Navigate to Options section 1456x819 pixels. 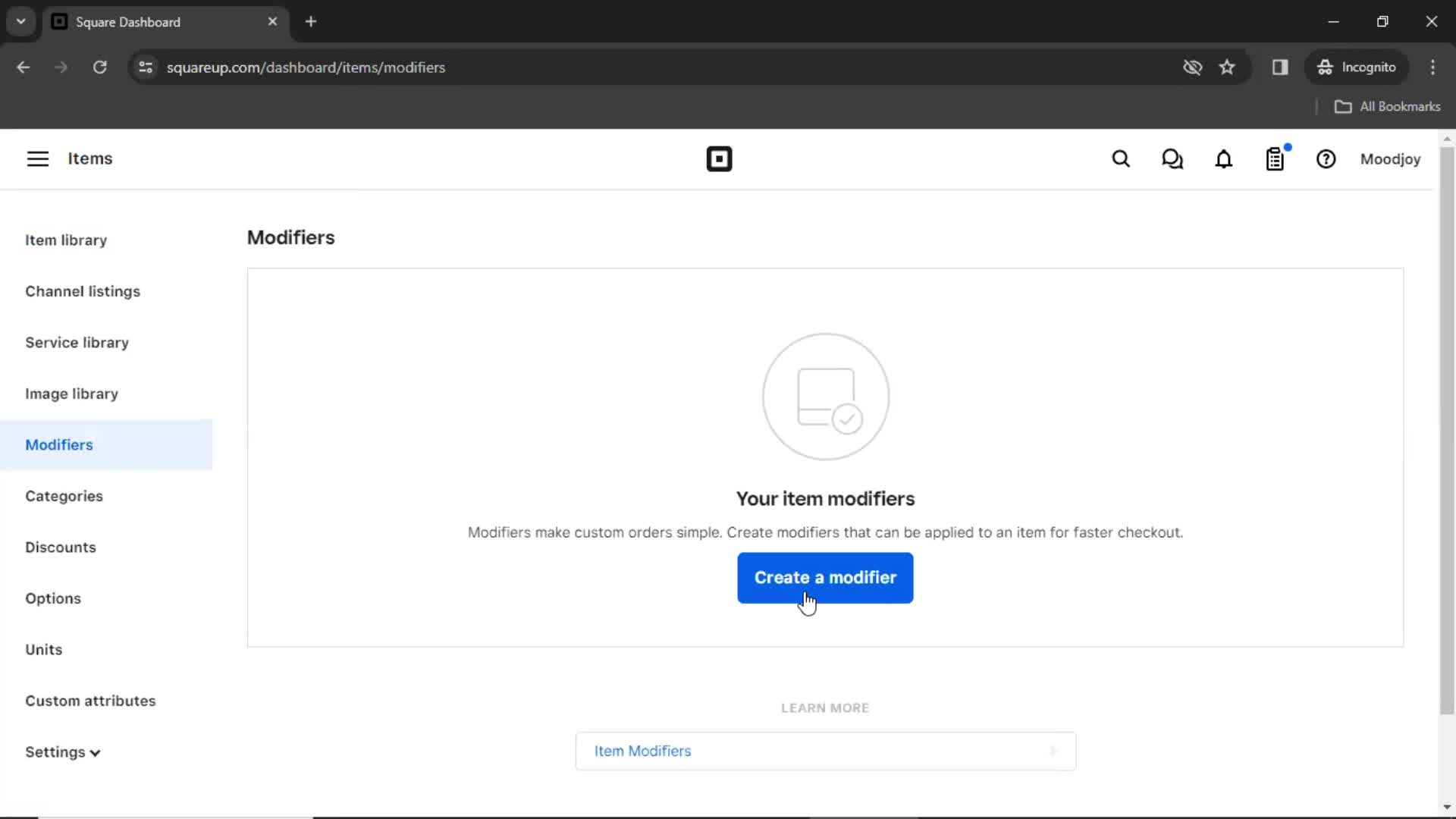[53, 598]
